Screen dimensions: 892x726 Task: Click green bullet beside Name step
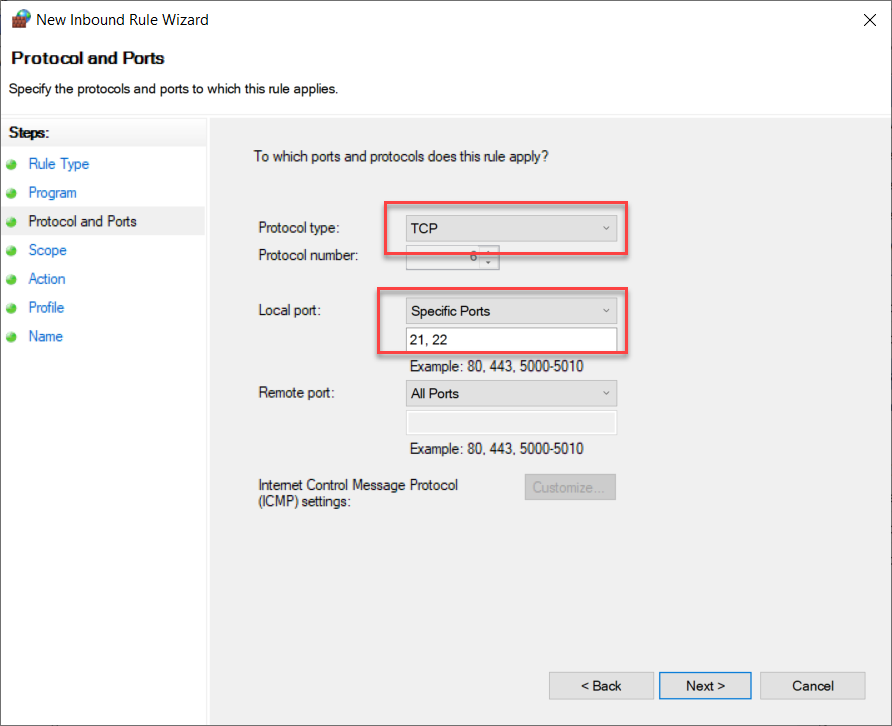point(12,337)
